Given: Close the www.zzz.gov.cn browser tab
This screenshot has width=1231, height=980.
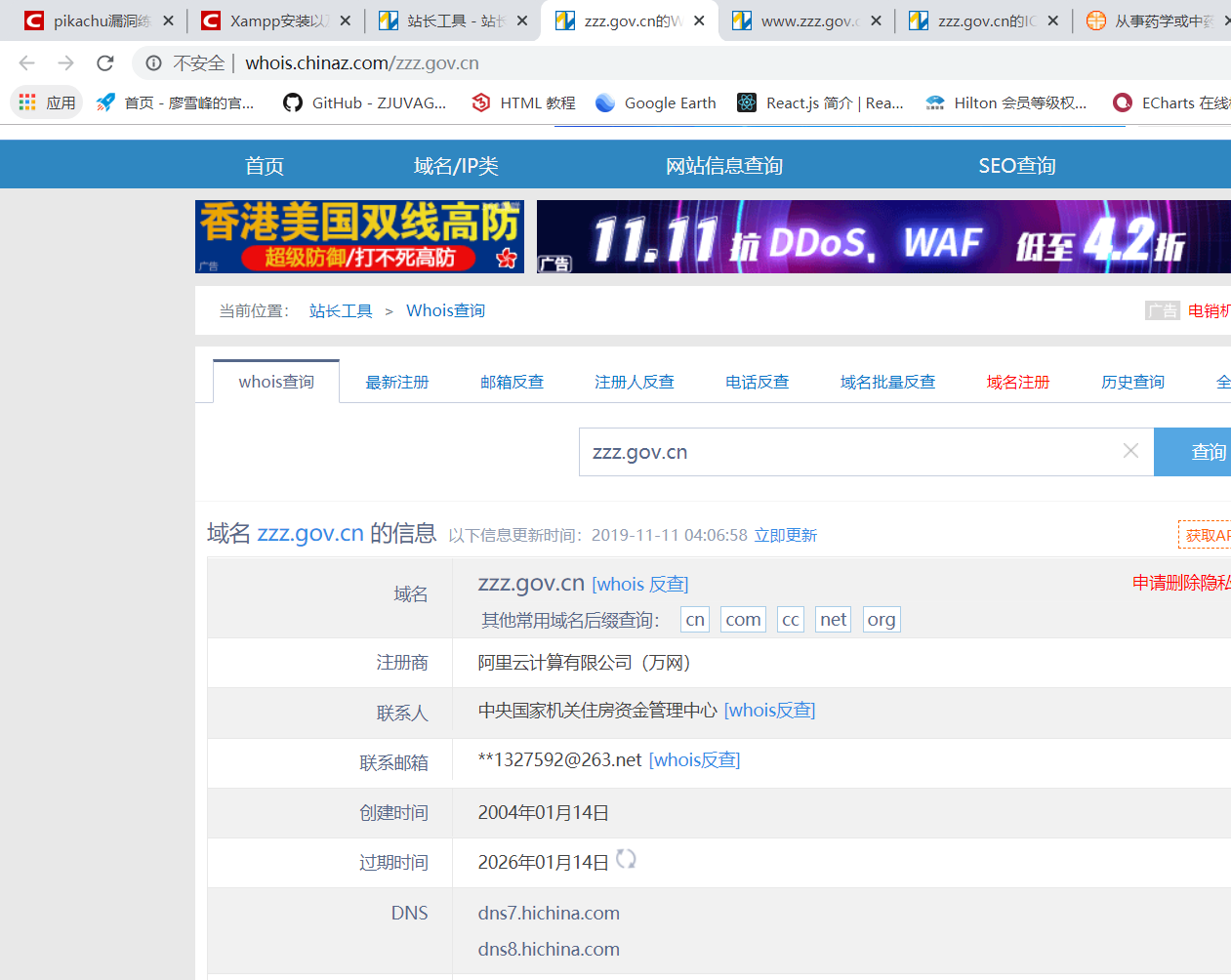Looking at the screenshot, I should [876, 20].
